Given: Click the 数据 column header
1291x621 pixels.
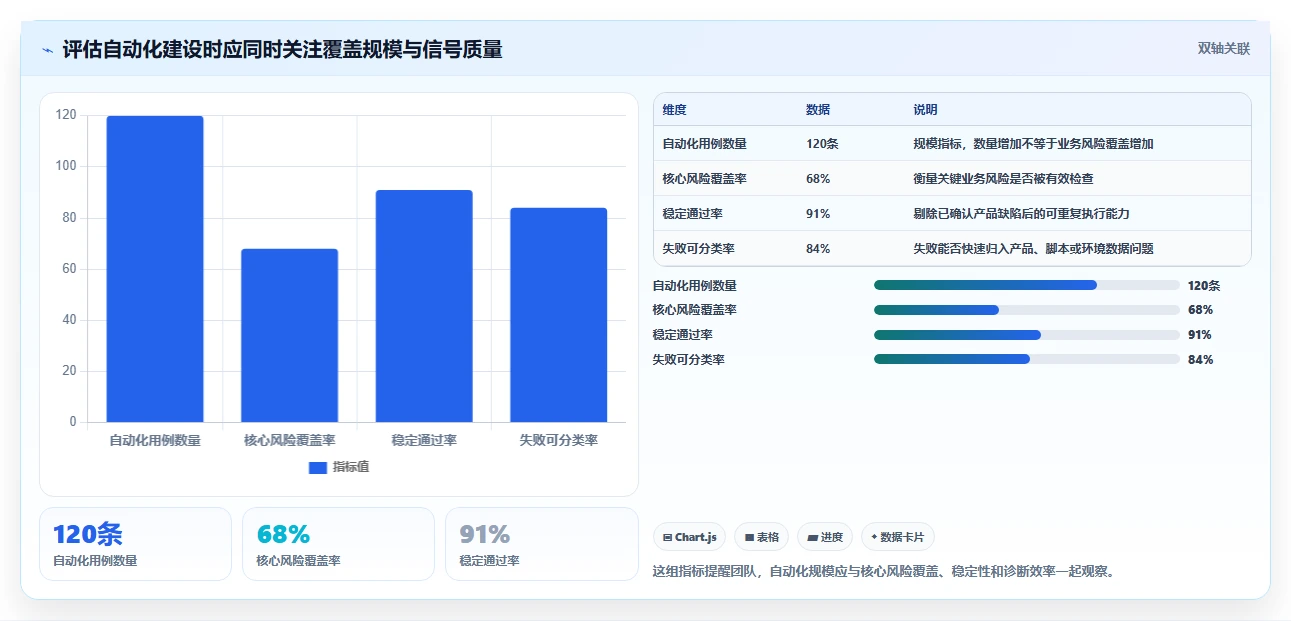Looking at the screenshot, I should click(x=818, y=110).
